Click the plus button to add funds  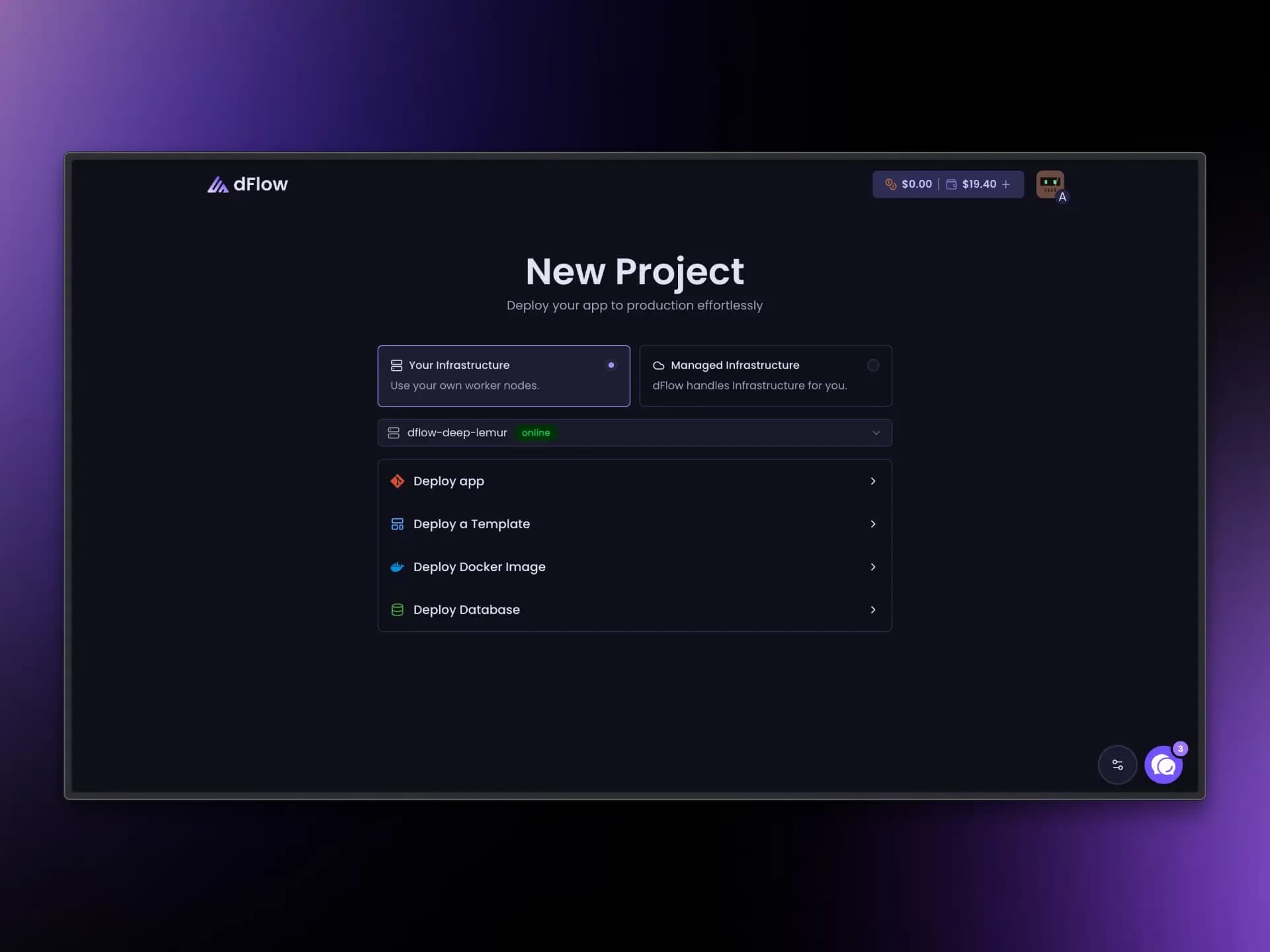tap(1005, 184)
